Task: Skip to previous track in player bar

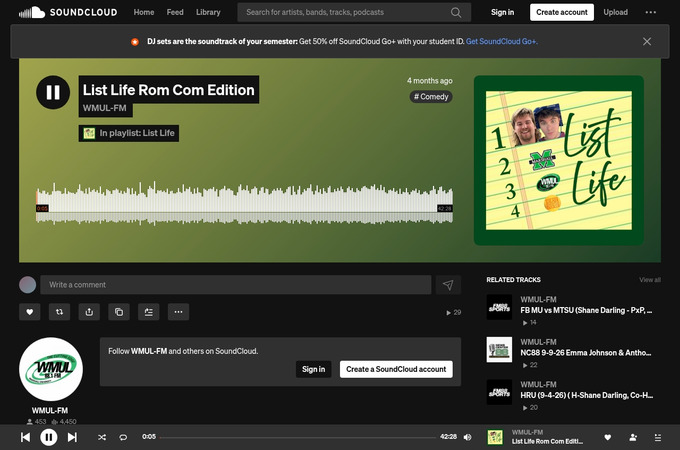Action: 26,437
